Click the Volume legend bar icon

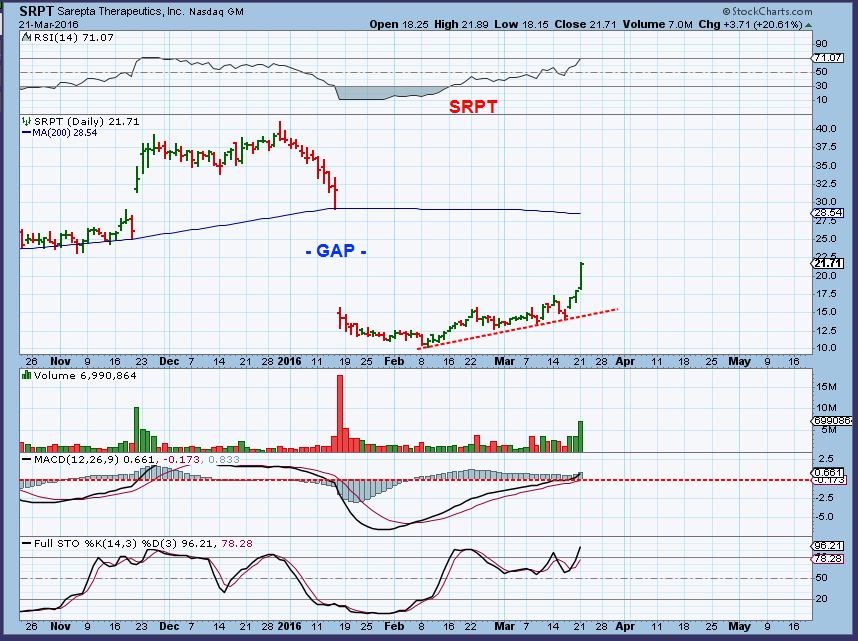click(26, 376)
